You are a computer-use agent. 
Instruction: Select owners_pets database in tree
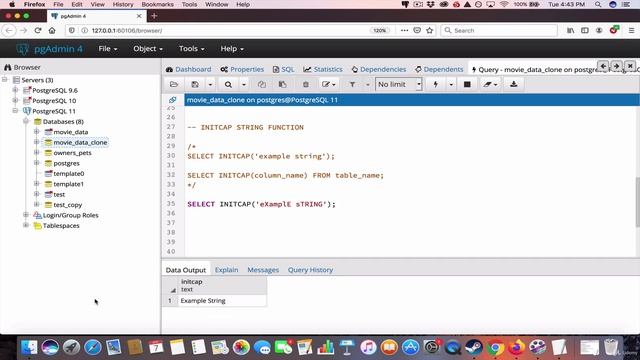72,153
